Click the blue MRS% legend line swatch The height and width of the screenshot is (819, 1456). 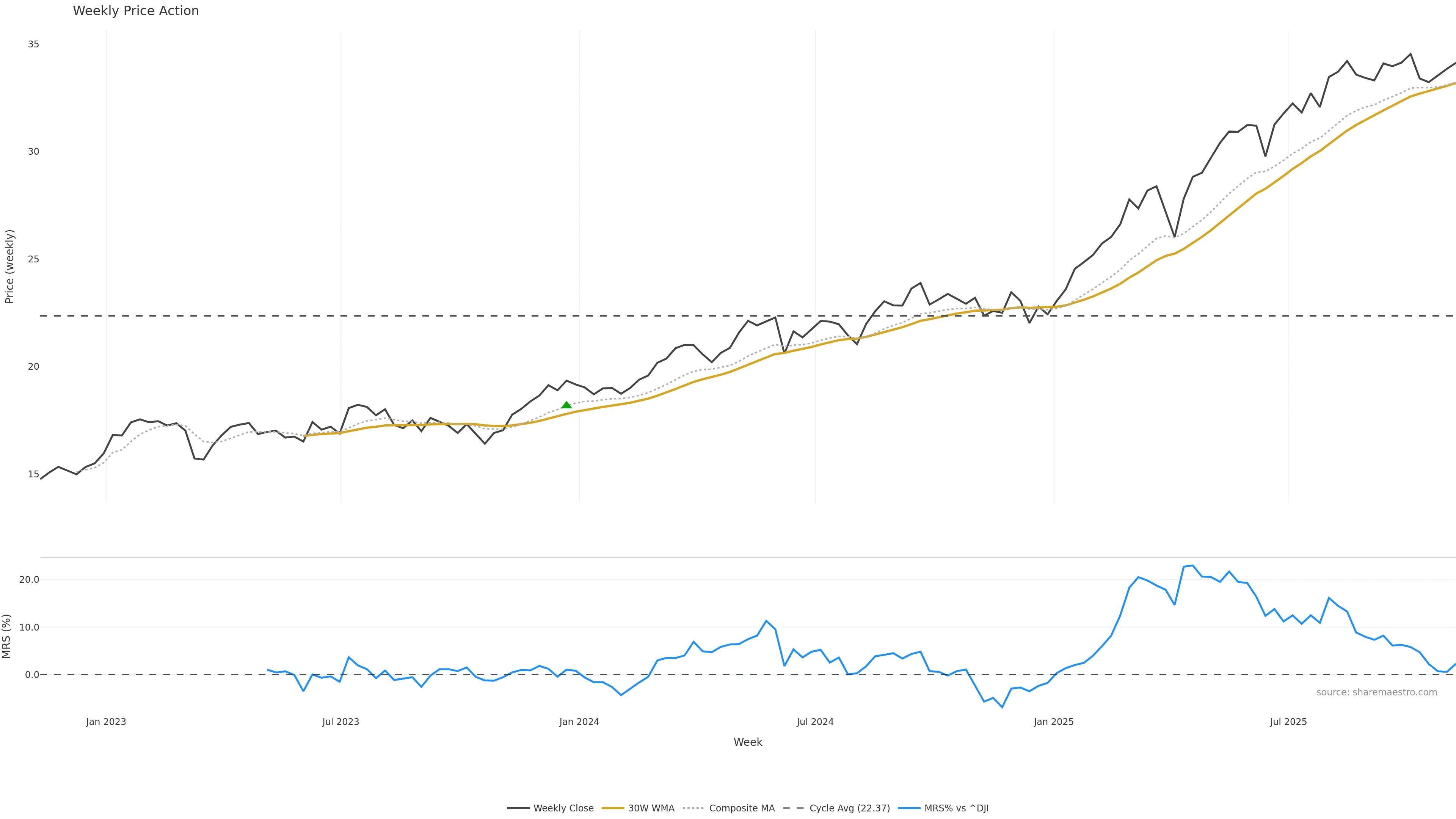coord(909,808)
